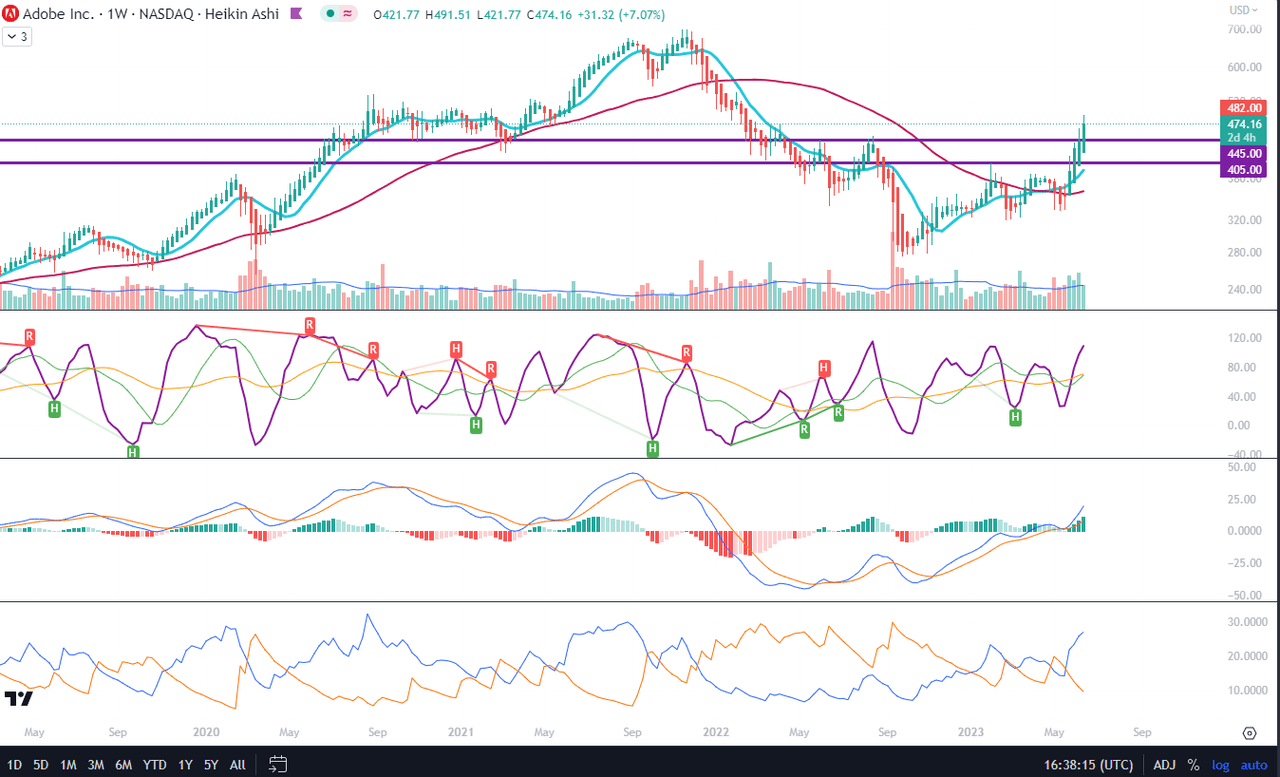The height and width of the screenshot is (777, 1280).
Task: Click the +31.32 (+7.07%) change text
Action: tap(621, 14)
